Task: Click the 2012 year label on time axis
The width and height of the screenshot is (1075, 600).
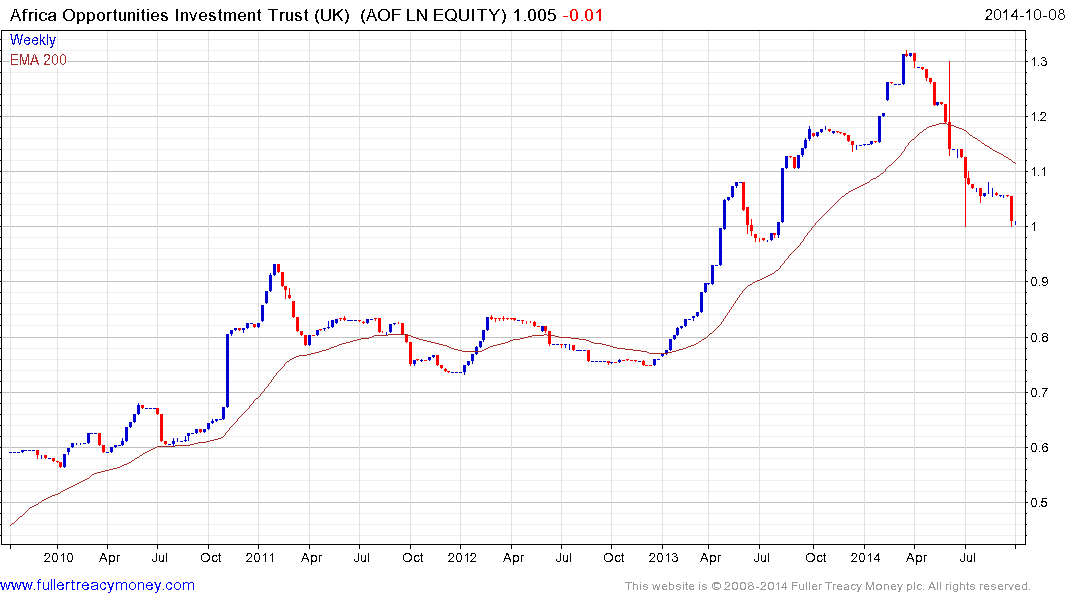Action: [462, 557]
